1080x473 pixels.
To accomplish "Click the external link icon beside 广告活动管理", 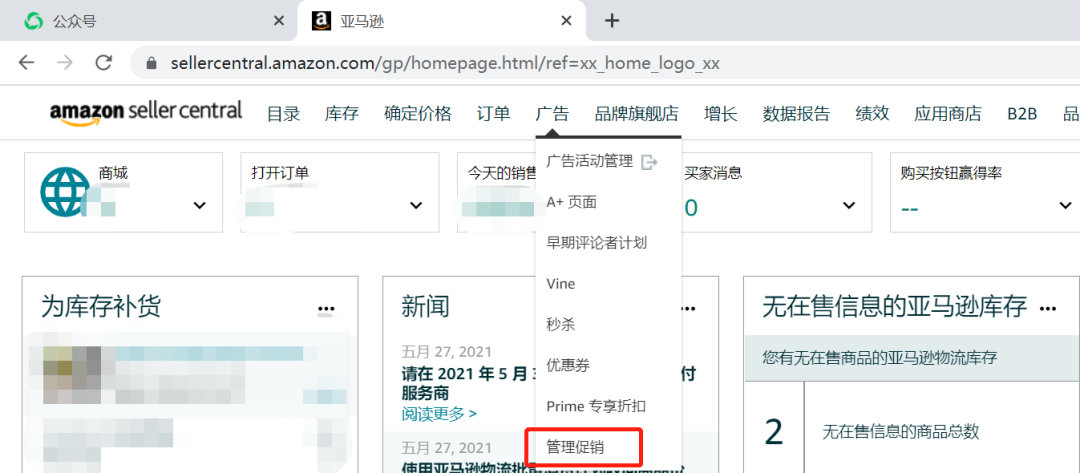I will coord(649,162).
